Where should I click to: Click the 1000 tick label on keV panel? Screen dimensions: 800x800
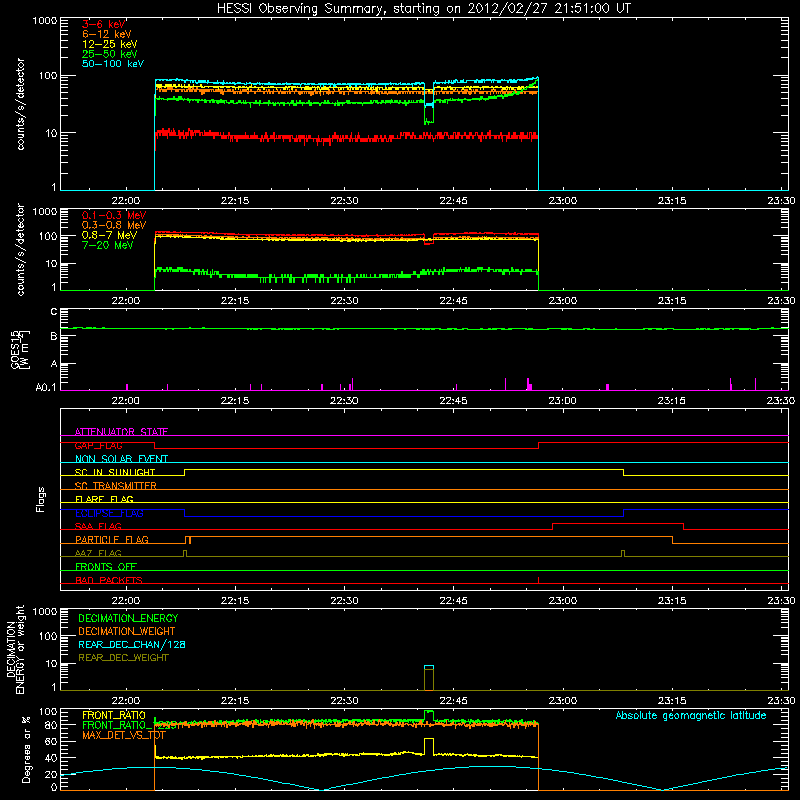coord(45,21)
